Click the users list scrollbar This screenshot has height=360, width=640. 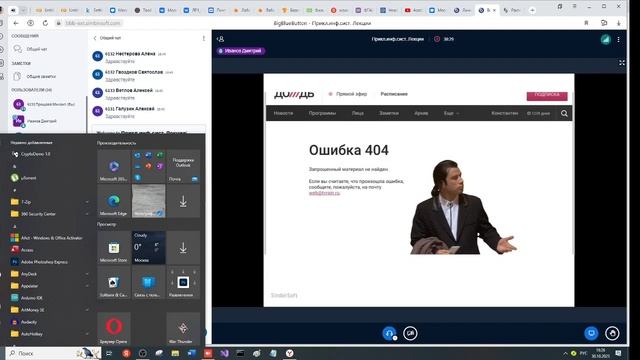click(87, 114)
